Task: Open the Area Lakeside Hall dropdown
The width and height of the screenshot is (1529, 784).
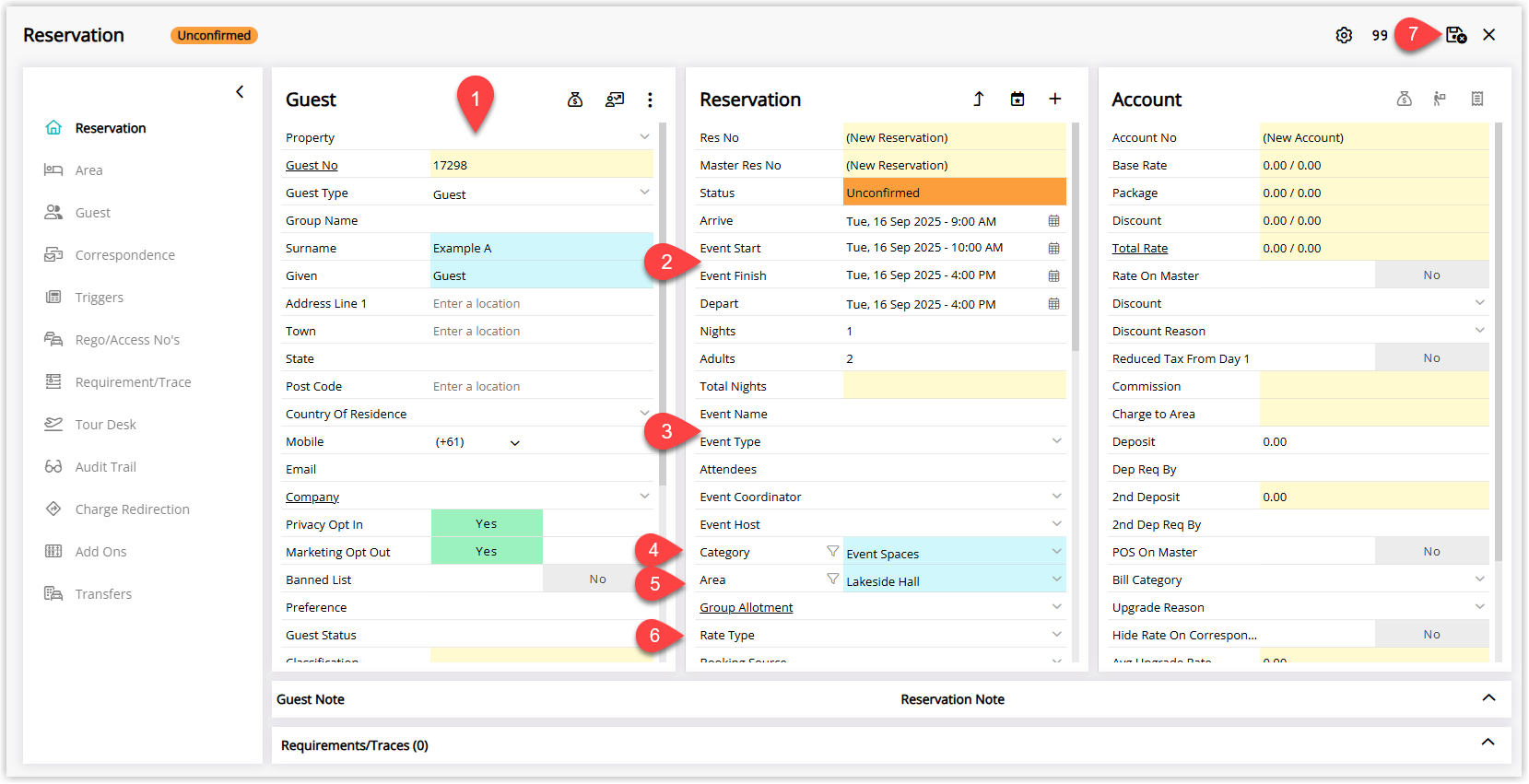Action: 1056,579
